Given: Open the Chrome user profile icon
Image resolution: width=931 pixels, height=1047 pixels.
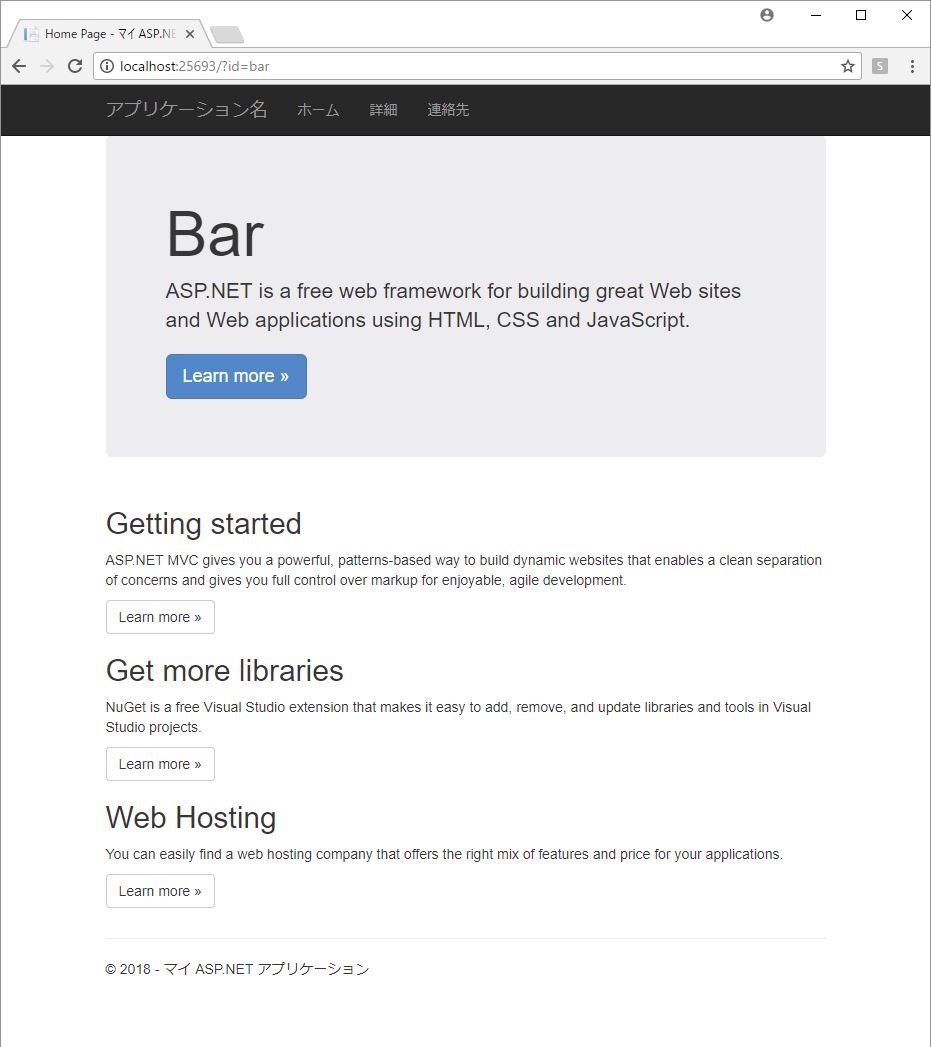Looking at the screenshot, I should 767,15.
